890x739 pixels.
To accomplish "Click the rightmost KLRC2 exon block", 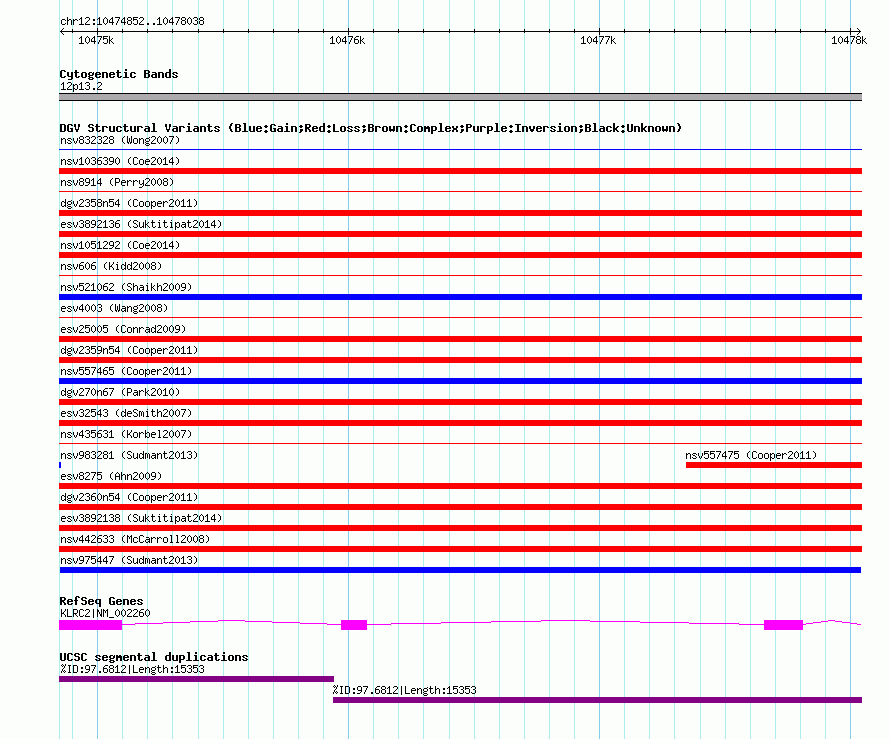I will (783, 625).
